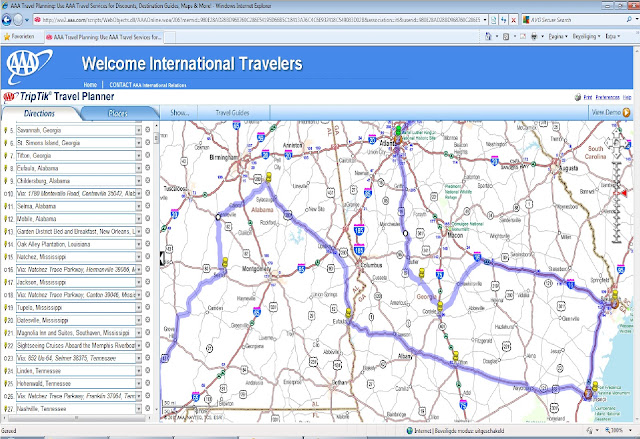This screenshot has height=439, width=640.
Task: Open dropdown for Oak Alley Plantation stop
Action: 138,244
